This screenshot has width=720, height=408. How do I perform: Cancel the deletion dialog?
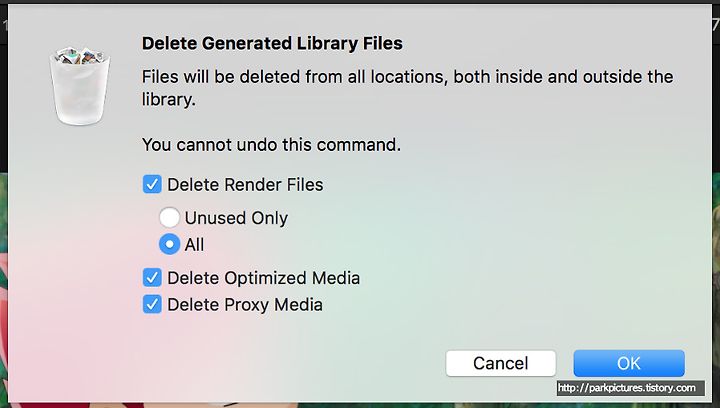coord(501,363)
